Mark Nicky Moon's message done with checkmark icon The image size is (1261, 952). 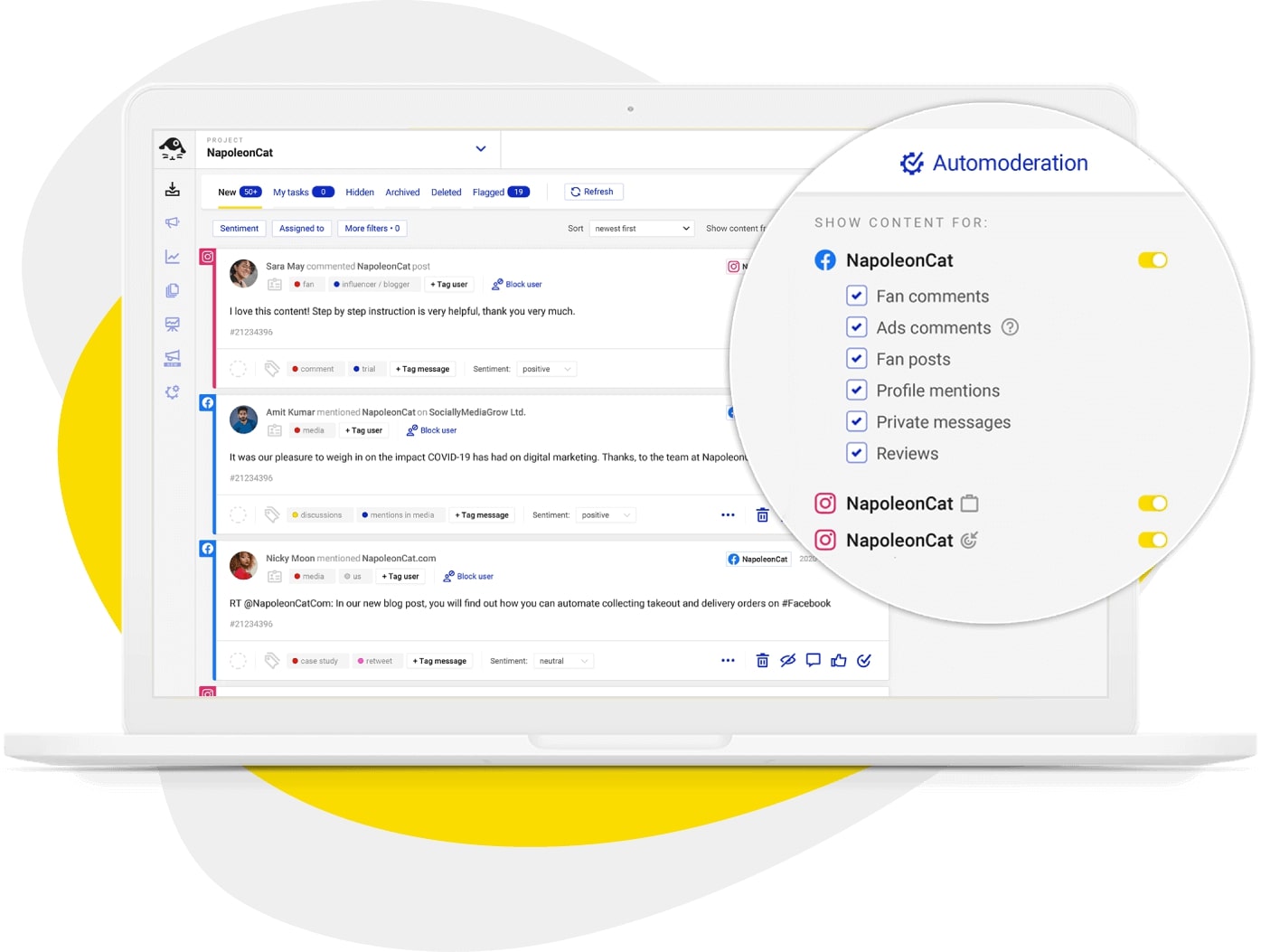tap(864, 661)
